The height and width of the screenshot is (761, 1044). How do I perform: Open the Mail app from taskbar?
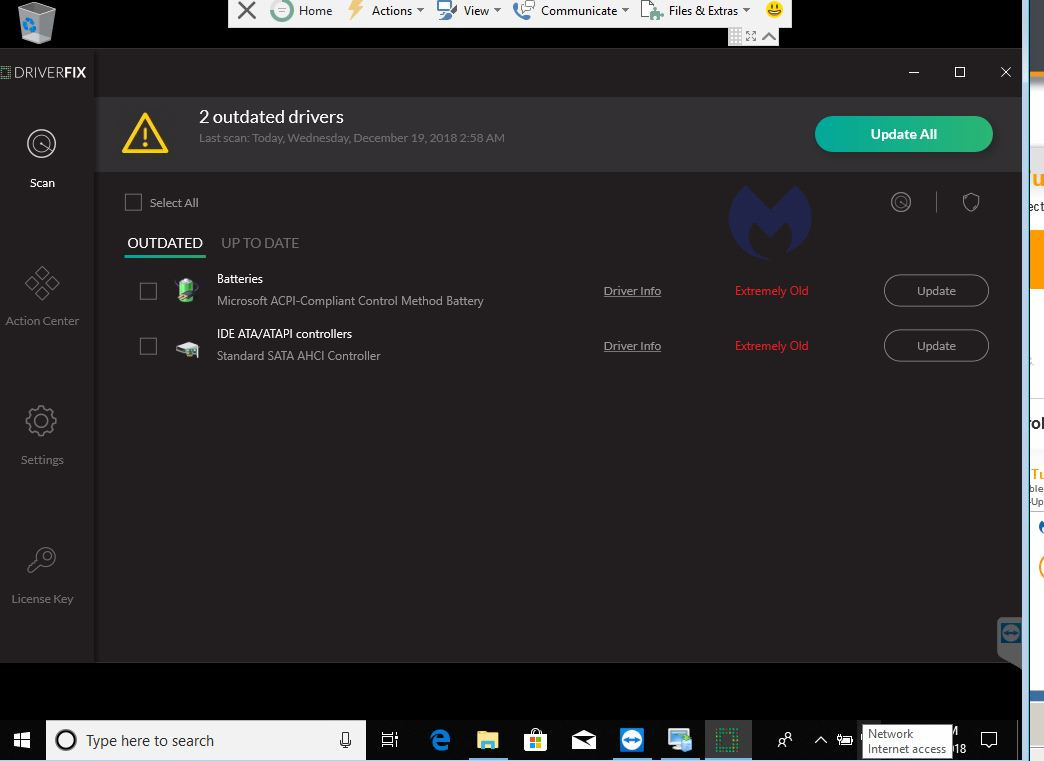tap(584, 740)
